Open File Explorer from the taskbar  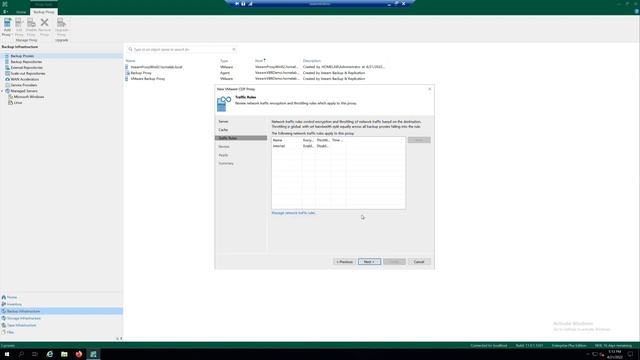tap(64, 354)
